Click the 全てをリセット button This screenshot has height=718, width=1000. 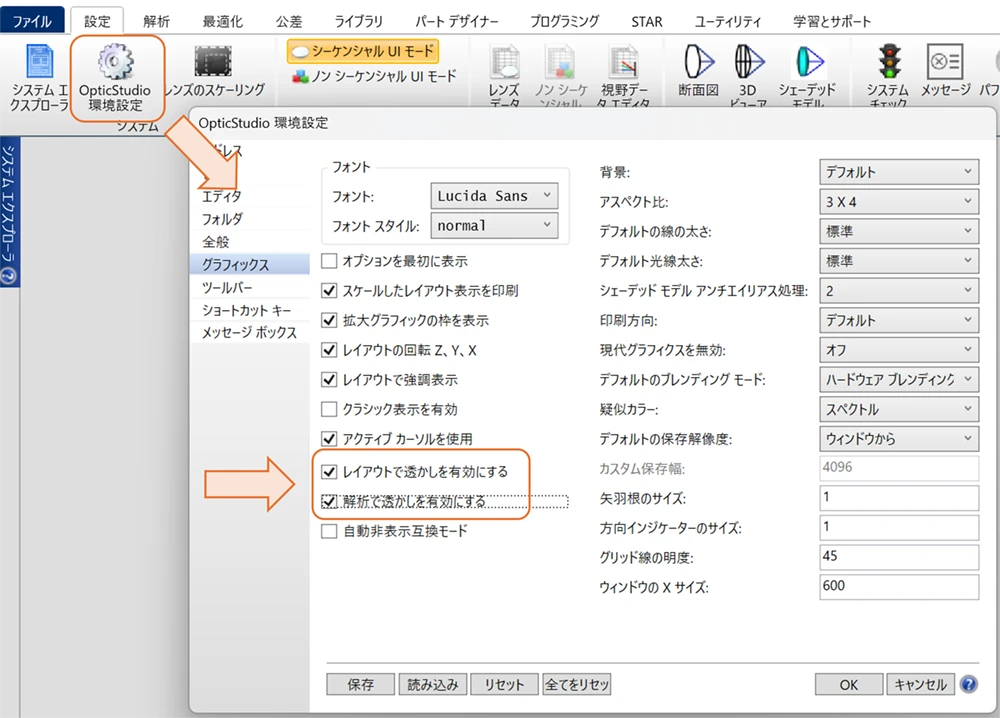tap(577, 684)
